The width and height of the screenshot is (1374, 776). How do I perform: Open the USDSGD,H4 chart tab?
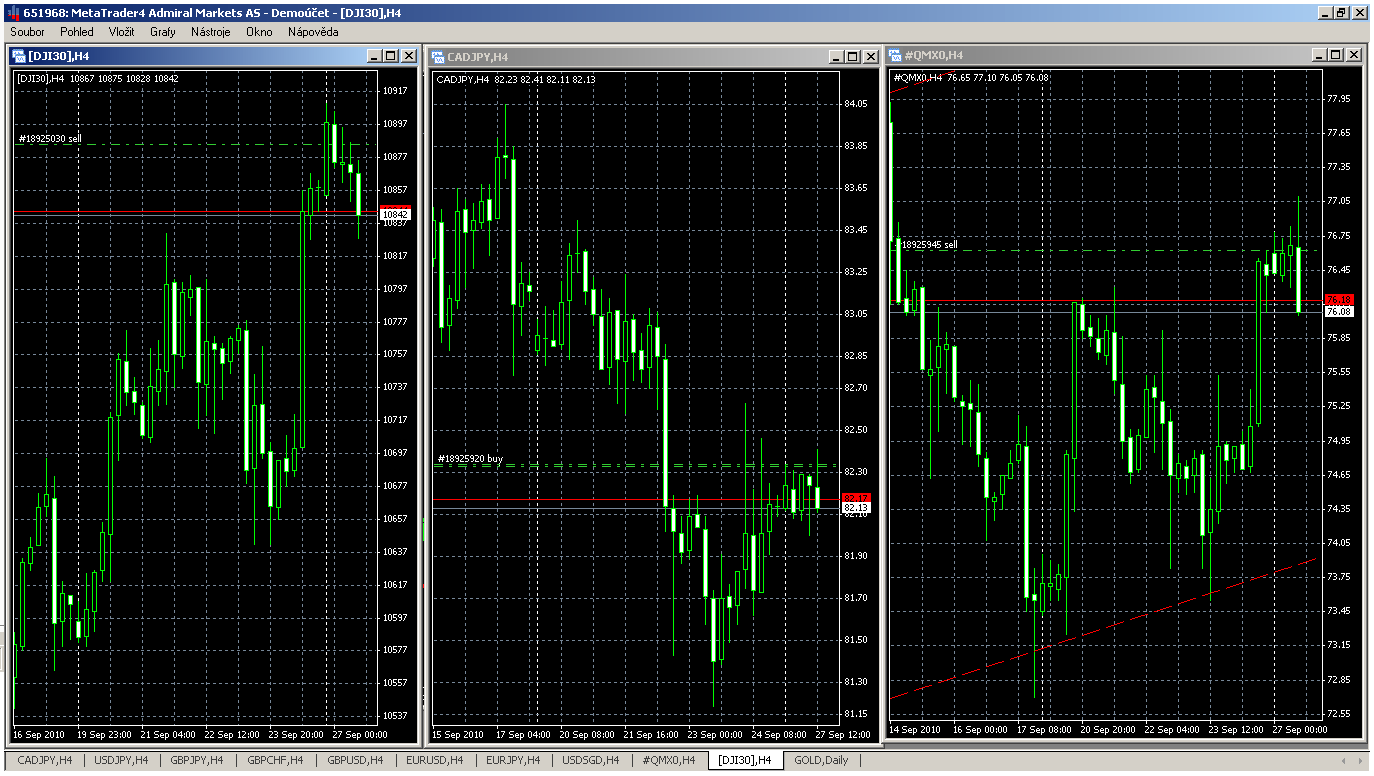(x=590, y=761)
